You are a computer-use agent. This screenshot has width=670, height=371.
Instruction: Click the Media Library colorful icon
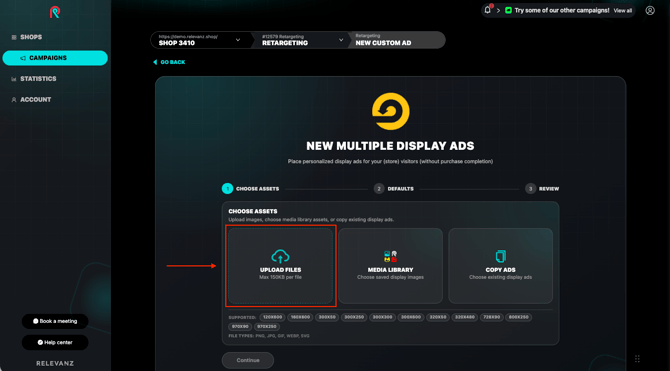click(391, 256)
